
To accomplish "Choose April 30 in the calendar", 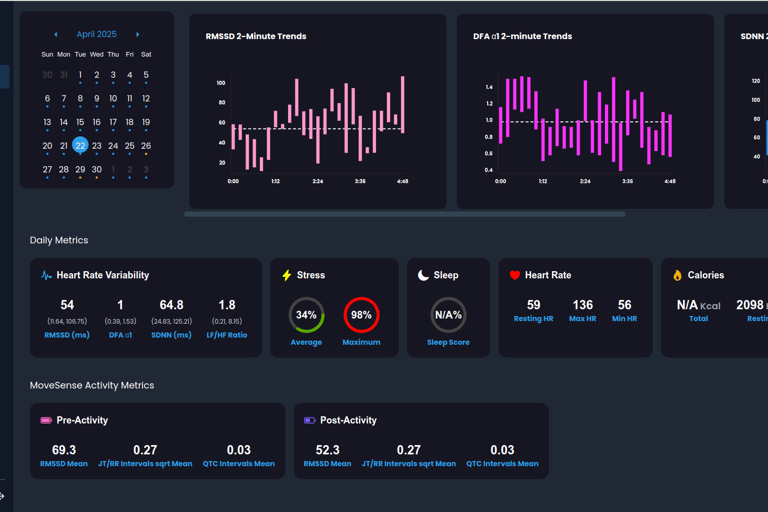I will 96,170.
